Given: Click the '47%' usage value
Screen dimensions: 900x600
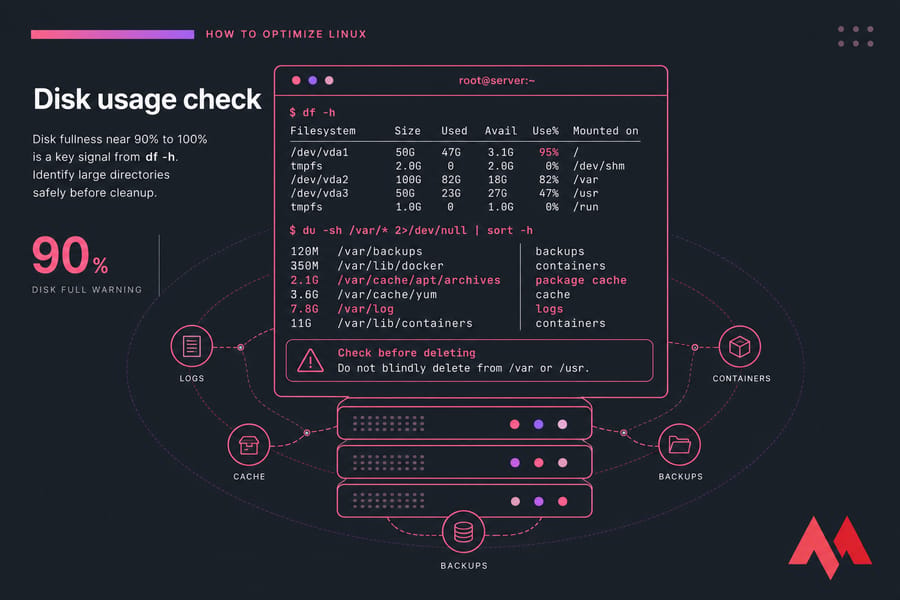Looking at the screenshot, I should 549,193.
